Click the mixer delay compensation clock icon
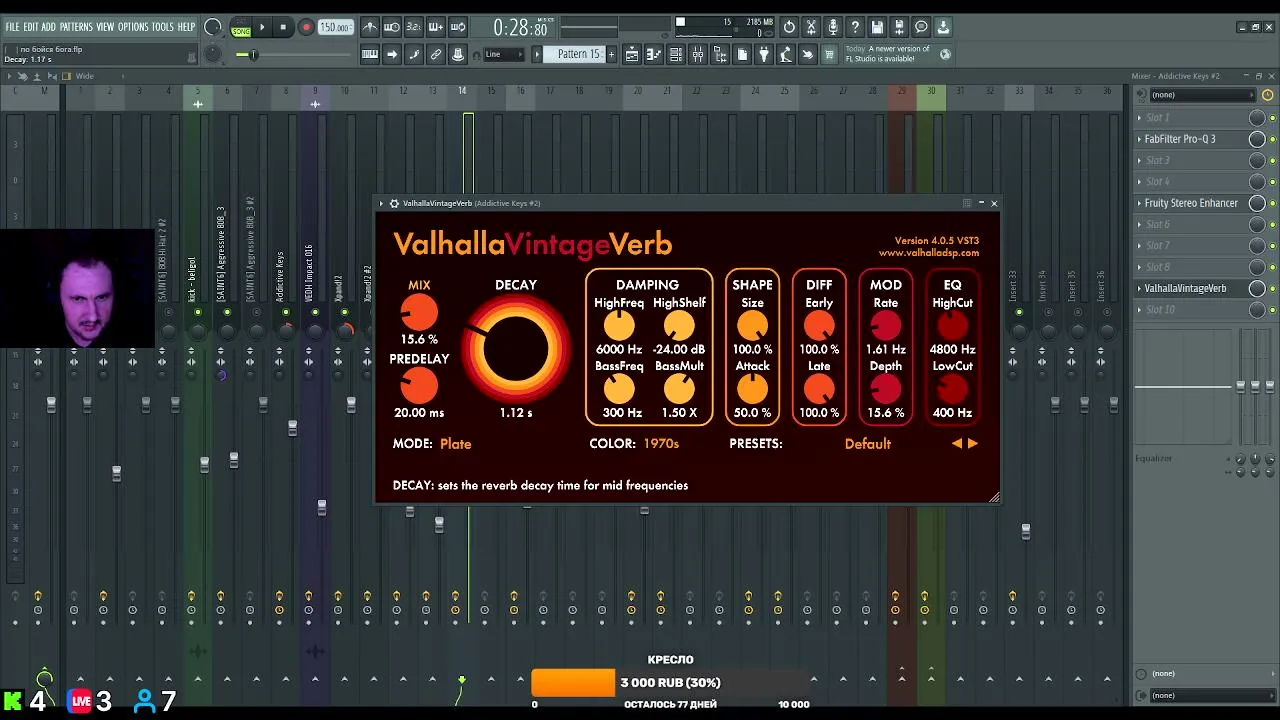 coord(1268,95)
